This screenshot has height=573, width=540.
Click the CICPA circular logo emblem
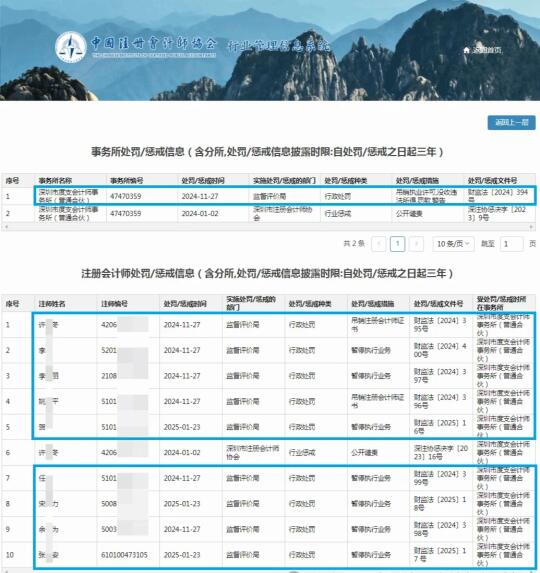click(x=71, y=47)
